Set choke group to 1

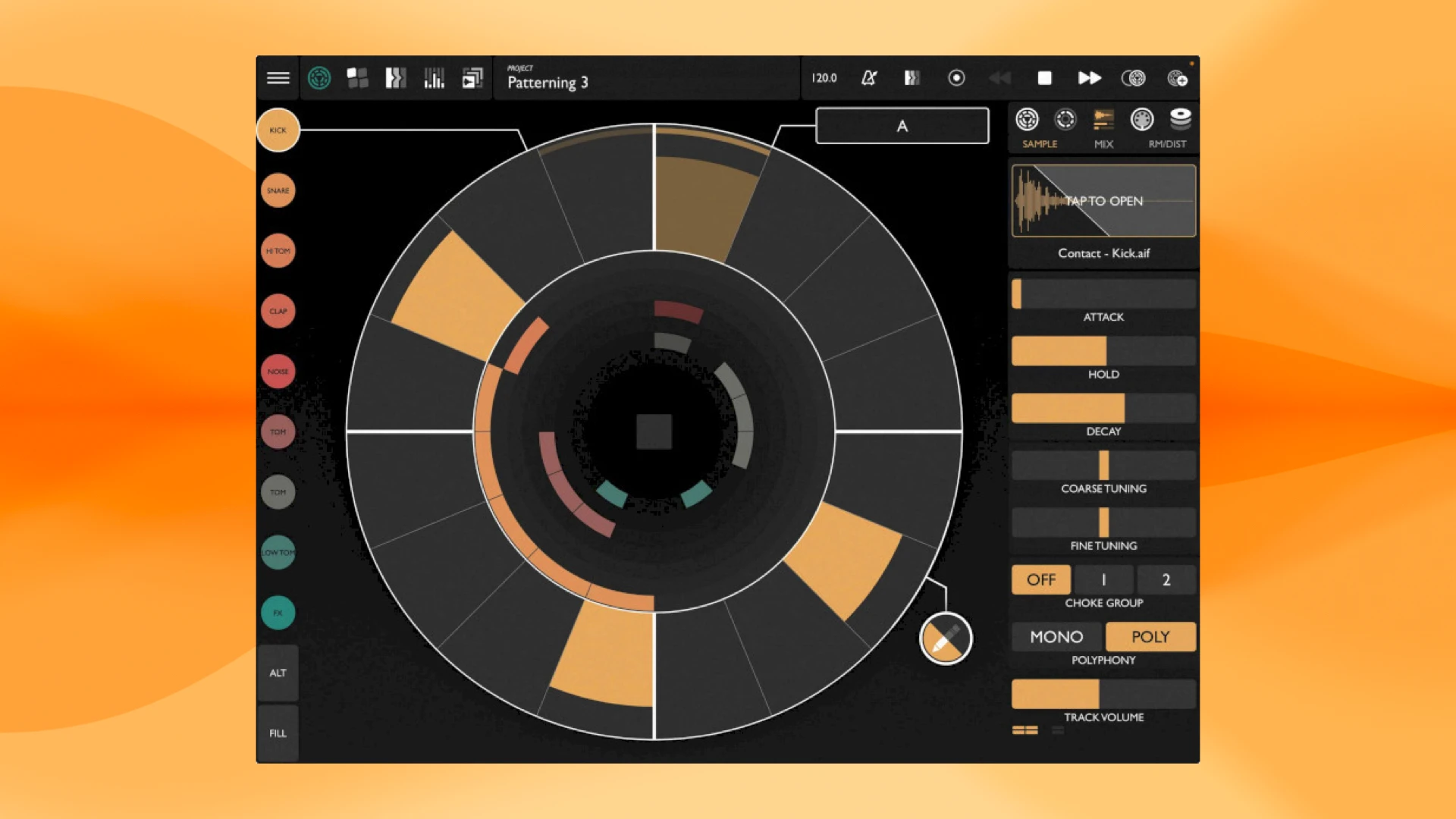coord(1103,580)
